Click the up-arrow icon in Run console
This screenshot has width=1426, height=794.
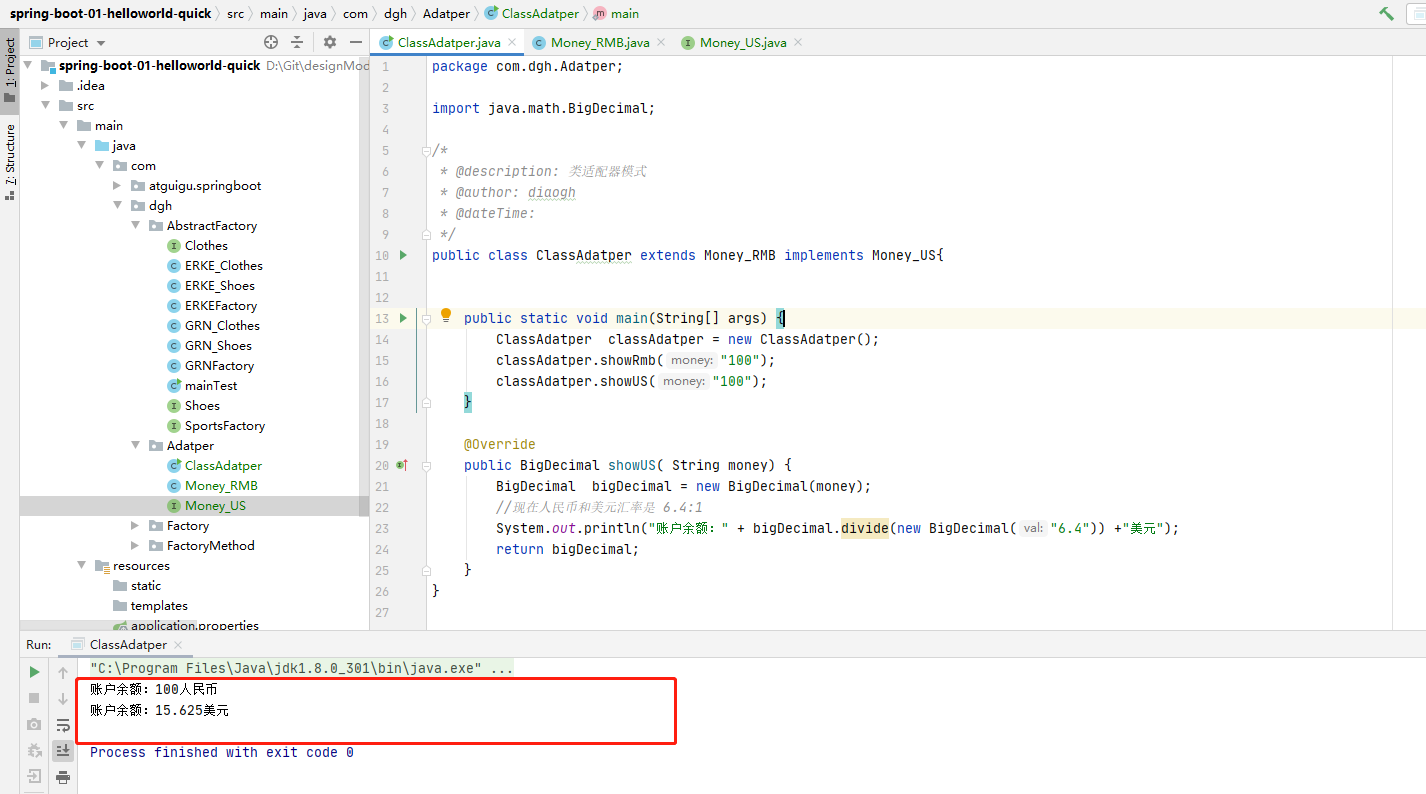tap(63, 672)
